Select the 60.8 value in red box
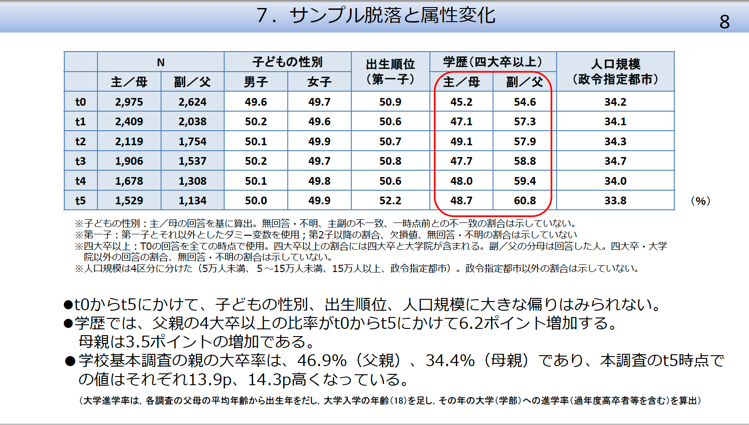The height and width of the screenshot is (425, 749). point(524,199)
